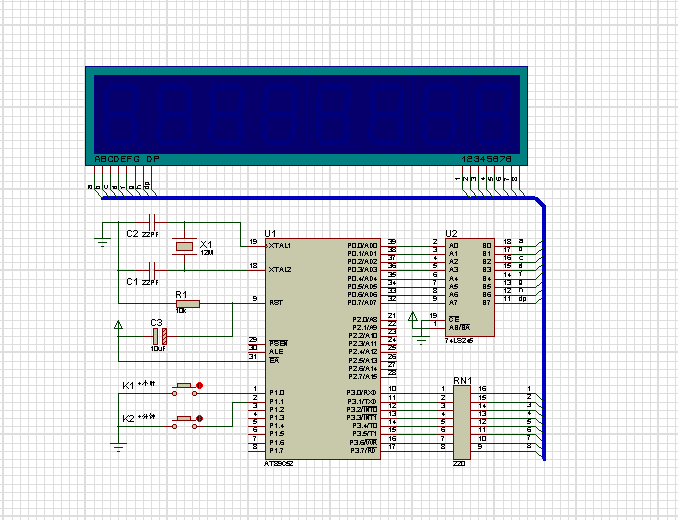Select capacitor C1 symbol

152,270
